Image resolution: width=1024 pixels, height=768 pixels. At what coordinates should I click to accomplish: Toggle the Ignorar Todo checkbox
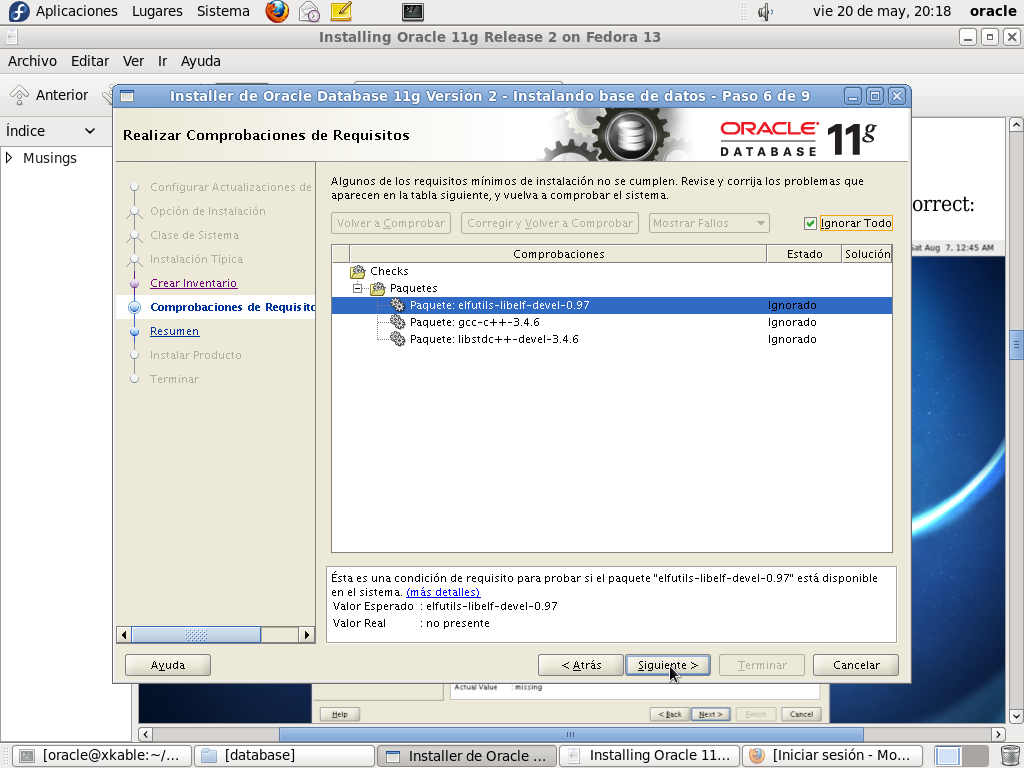(810, 223)
